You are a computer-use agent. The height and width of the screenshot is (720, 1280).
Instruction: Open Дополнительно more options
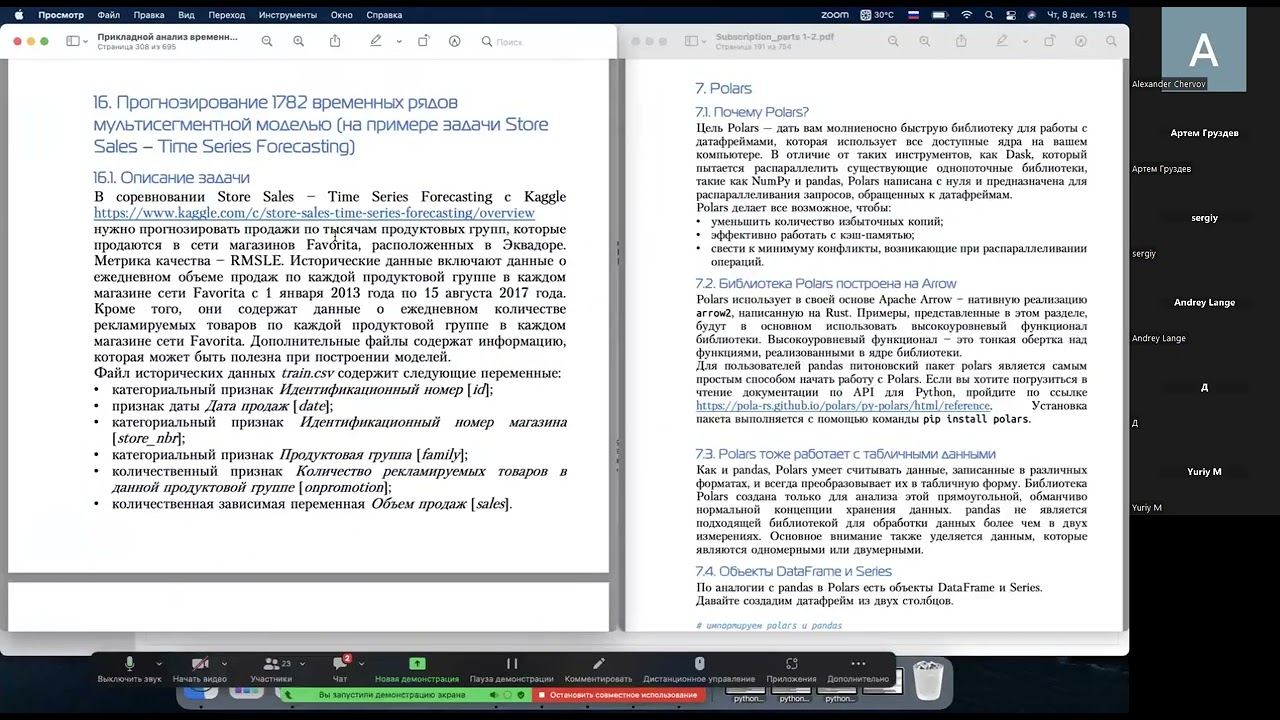[858, 670]
